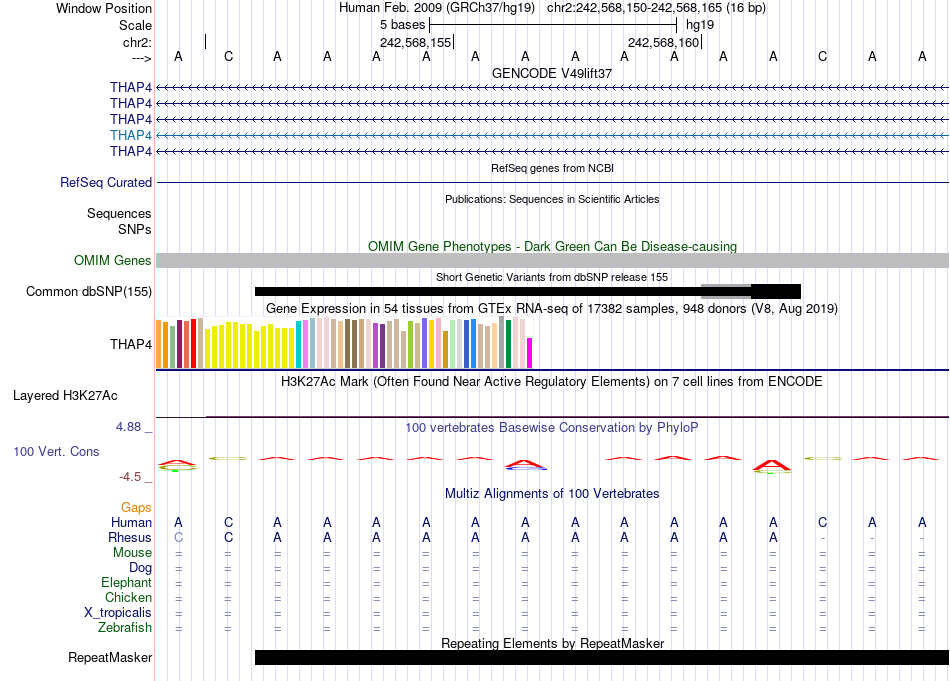The image size is (950, 681).
Task: Click the gray OMIM Genes bar
Action: (x=552, y=261)
